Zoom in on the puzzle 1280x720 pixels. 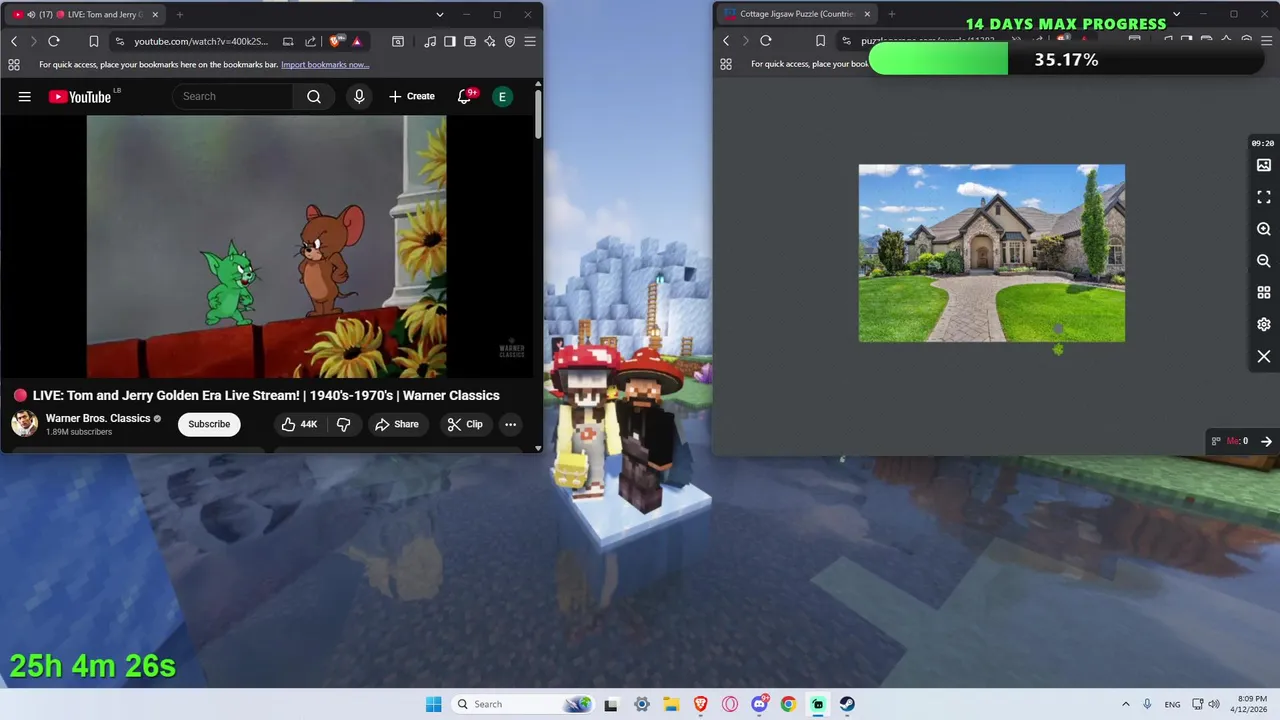tap(1264, 229)
